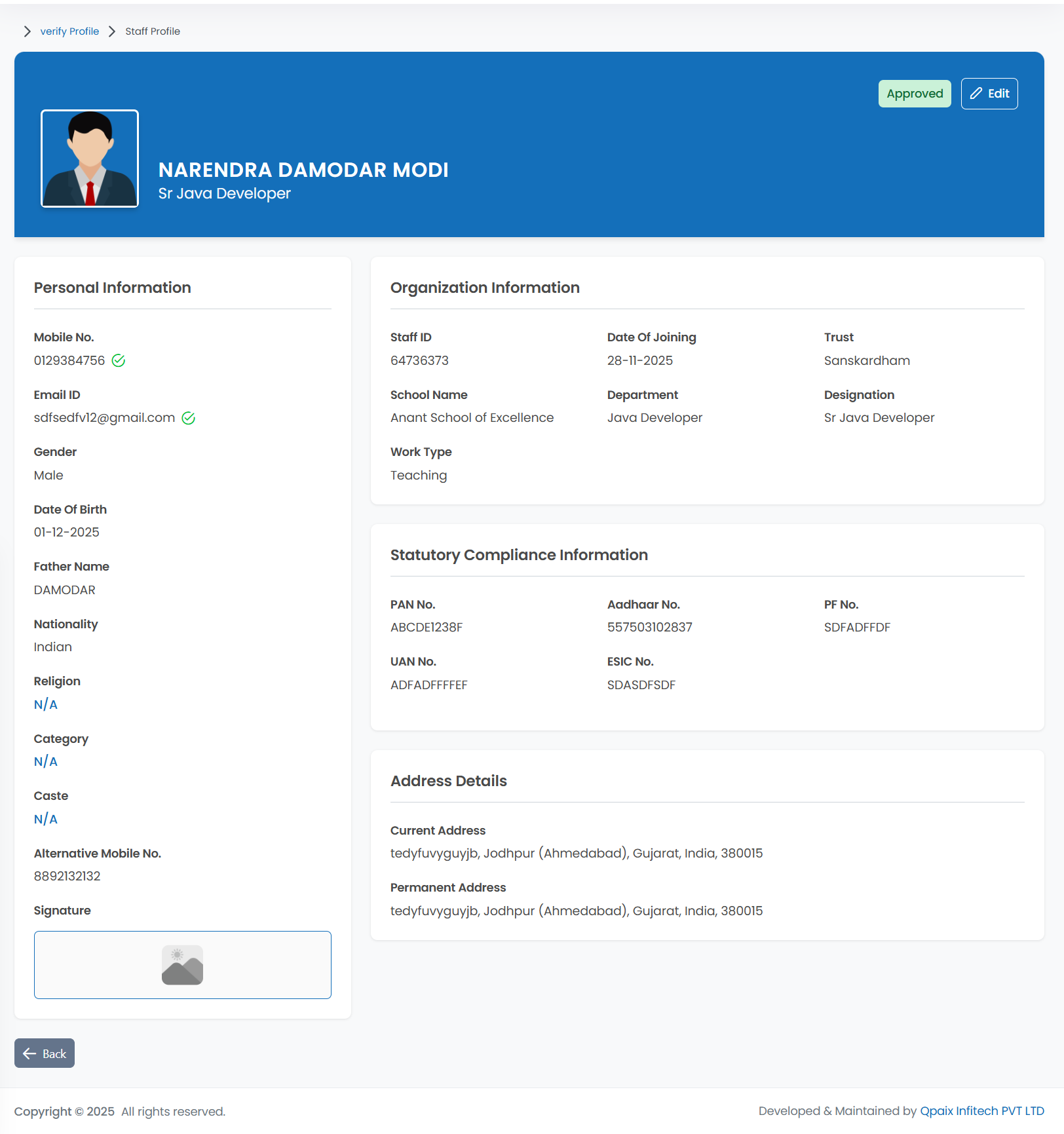
Task: Click the PAN number ABCDE1238F
Action: pyautogui.click(x=427, y=628)
